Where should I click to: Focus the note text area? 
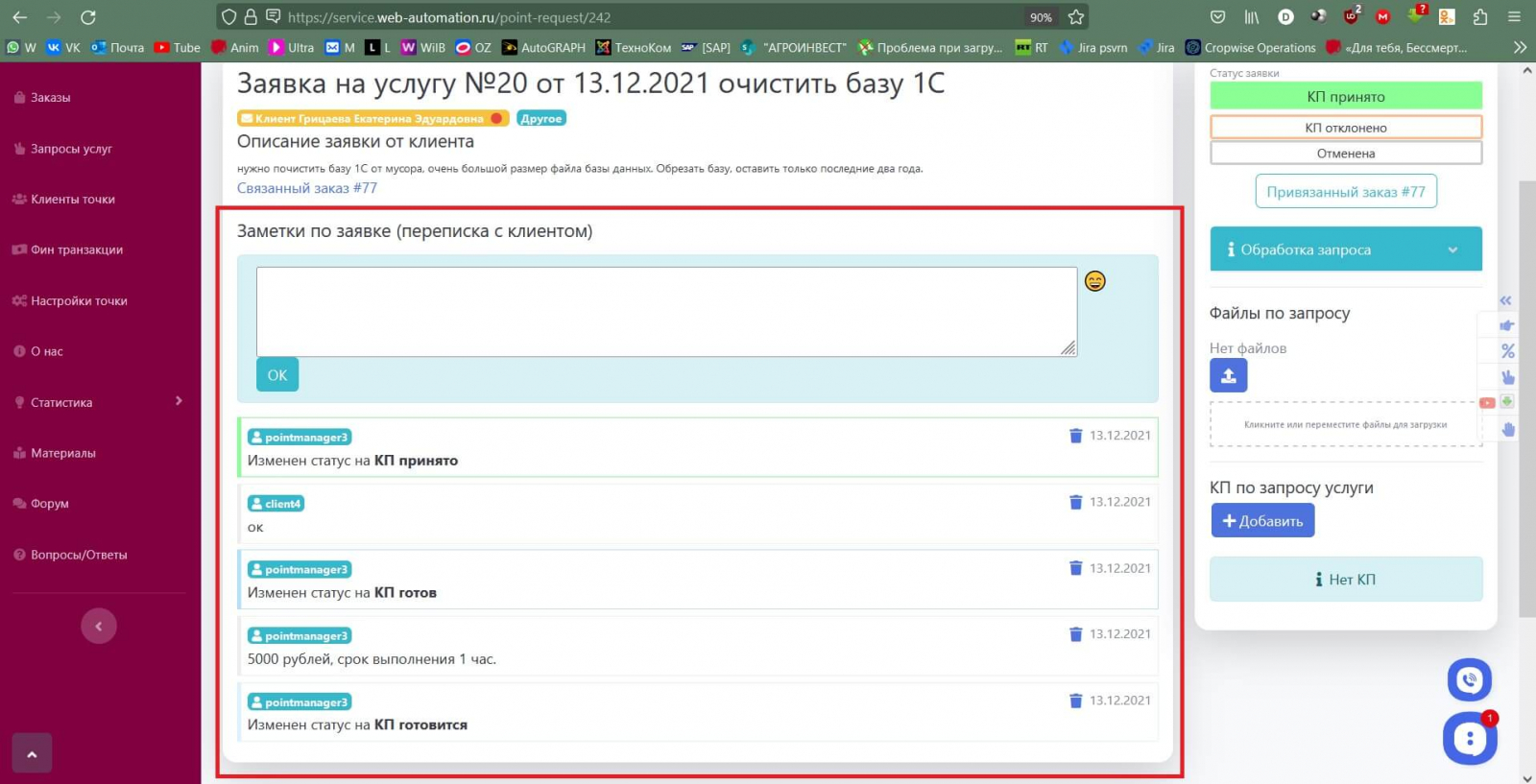[666, 312]
